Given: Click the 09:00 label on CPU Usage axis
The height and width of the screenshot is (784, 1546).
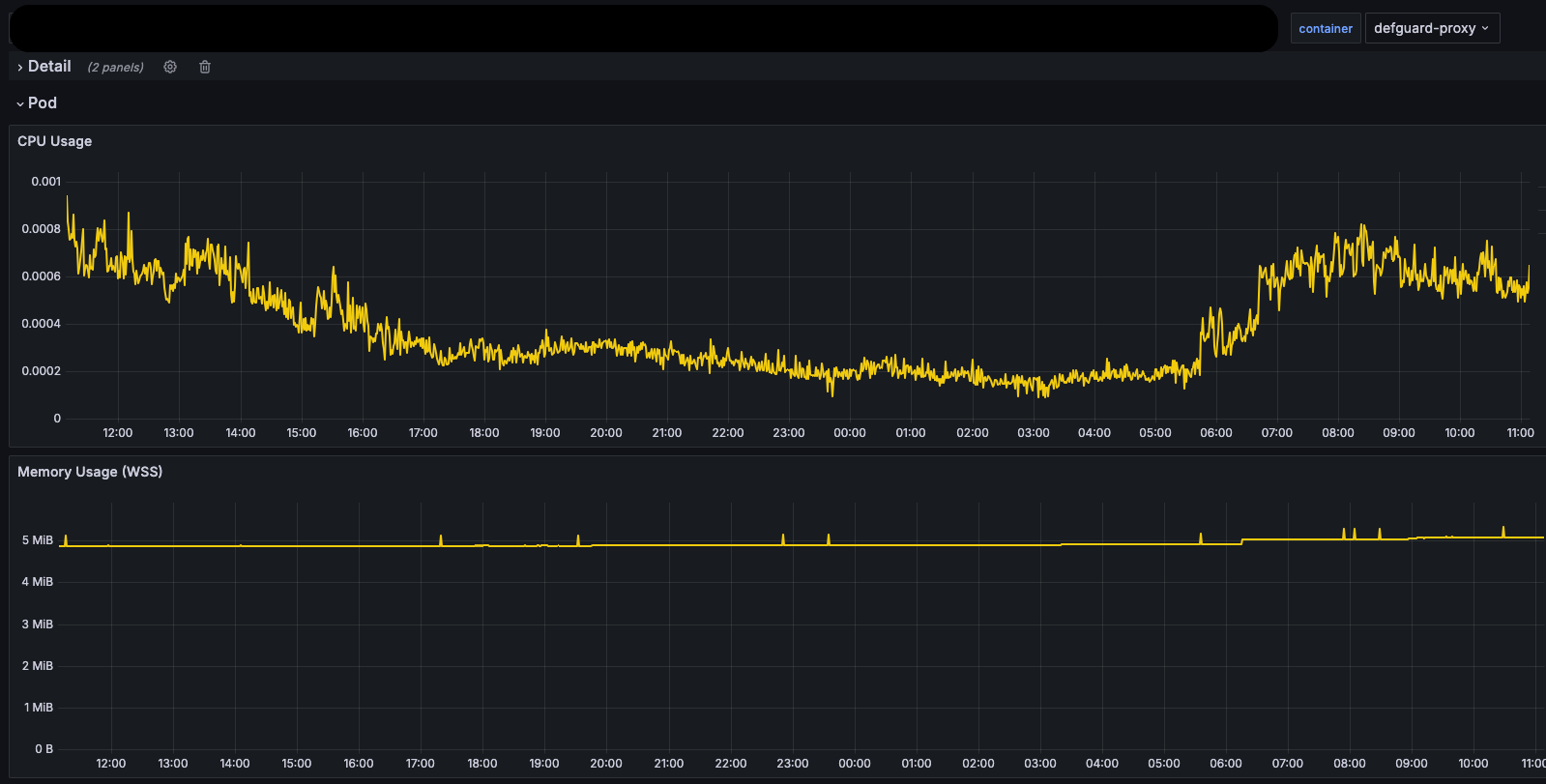Looking at the screenshot, I should pyautogui.click(x=1398, y=433).
